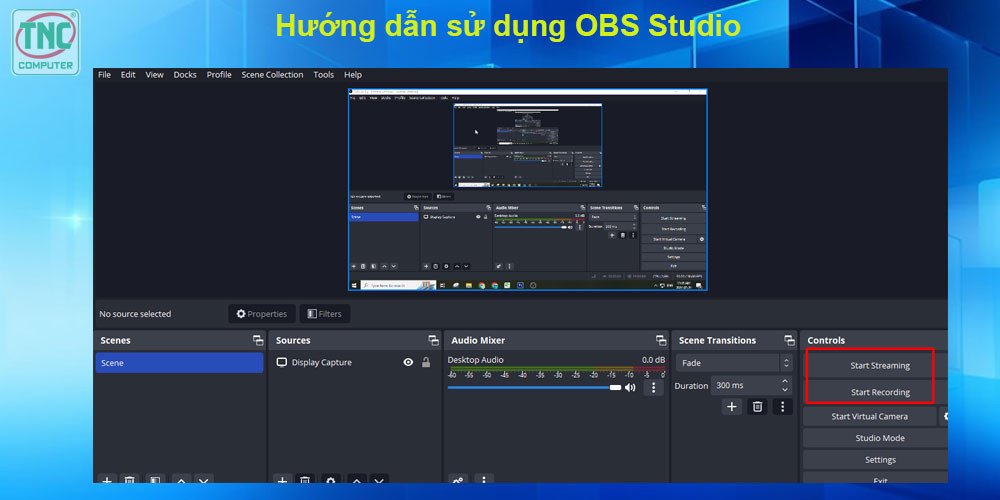
Task: Open the Docks menu
Action: click(x=185, y=75)
